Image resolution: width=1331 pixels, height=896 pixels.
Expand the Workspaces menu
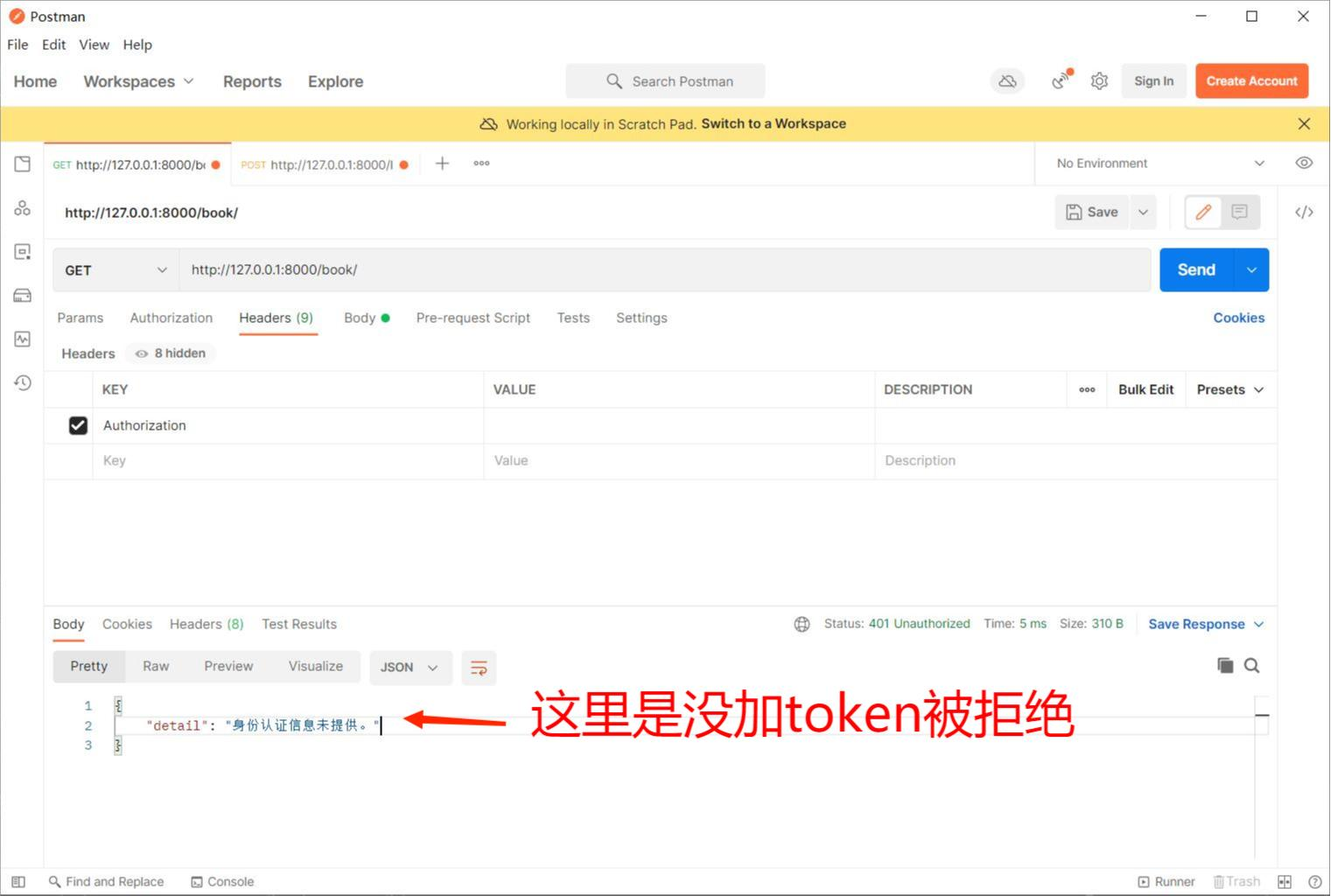tap(138, 81)
